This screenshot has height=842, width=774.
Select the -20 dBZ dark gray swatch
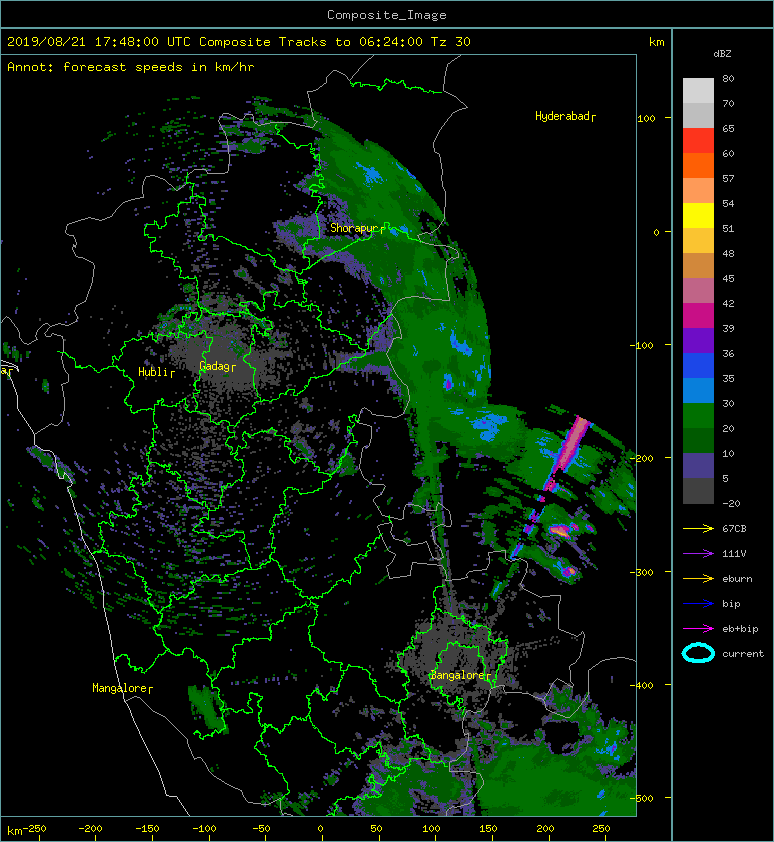point(698,491)
